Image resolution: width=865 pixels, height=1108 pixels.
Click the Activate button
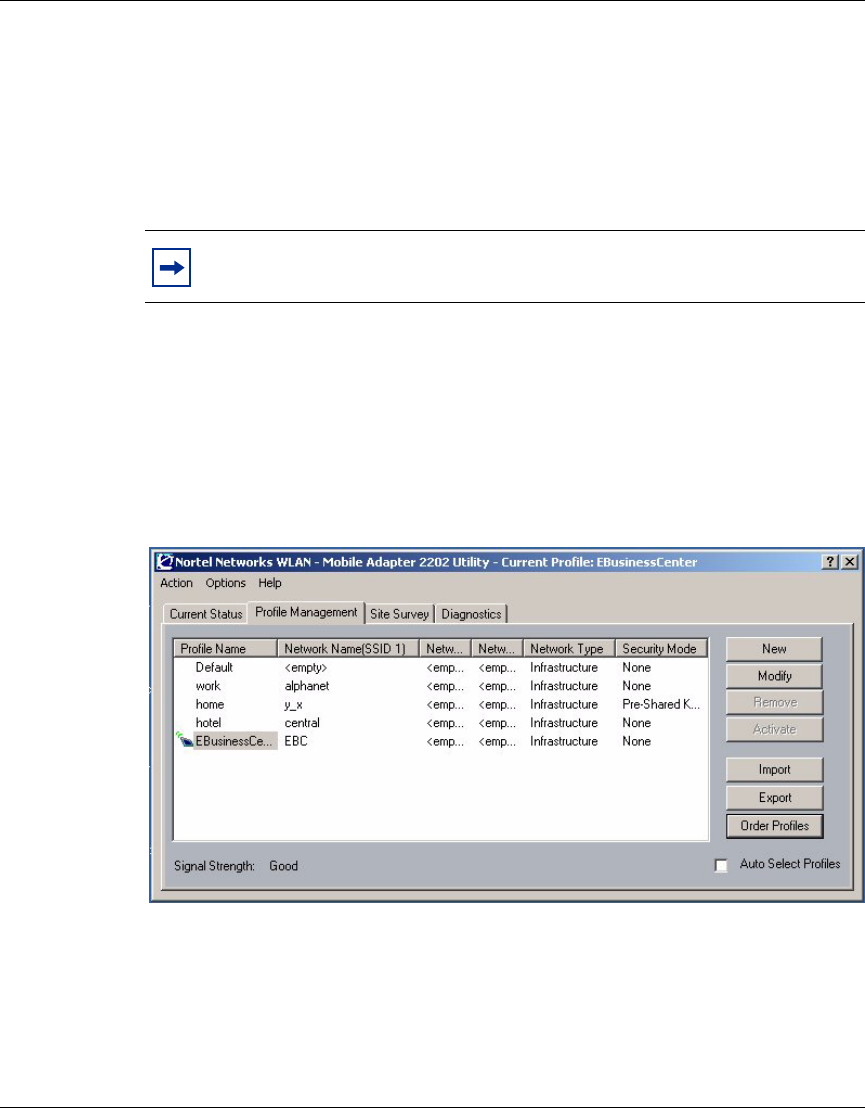(774, 729)
